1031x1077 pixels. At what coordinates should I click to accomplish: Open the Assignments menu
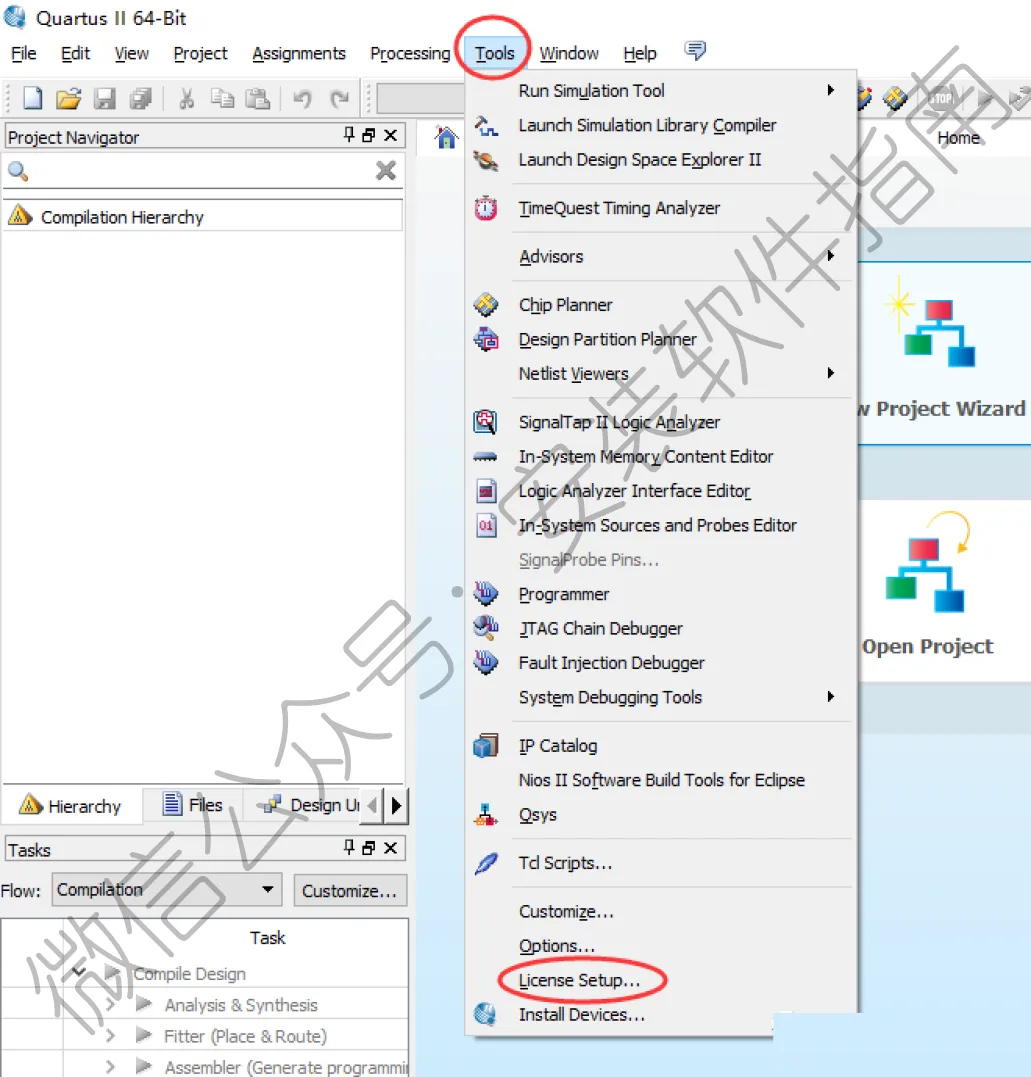pyautogui.click(x=299, y=53)
